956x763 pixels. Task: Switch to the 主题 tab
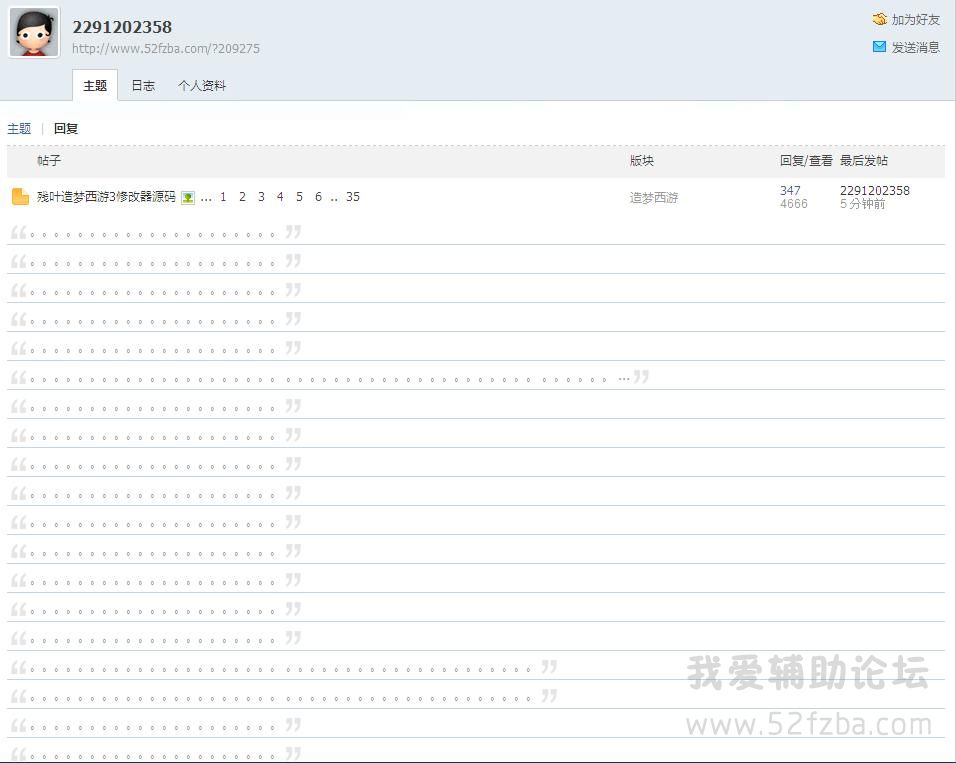click(95, 85)
